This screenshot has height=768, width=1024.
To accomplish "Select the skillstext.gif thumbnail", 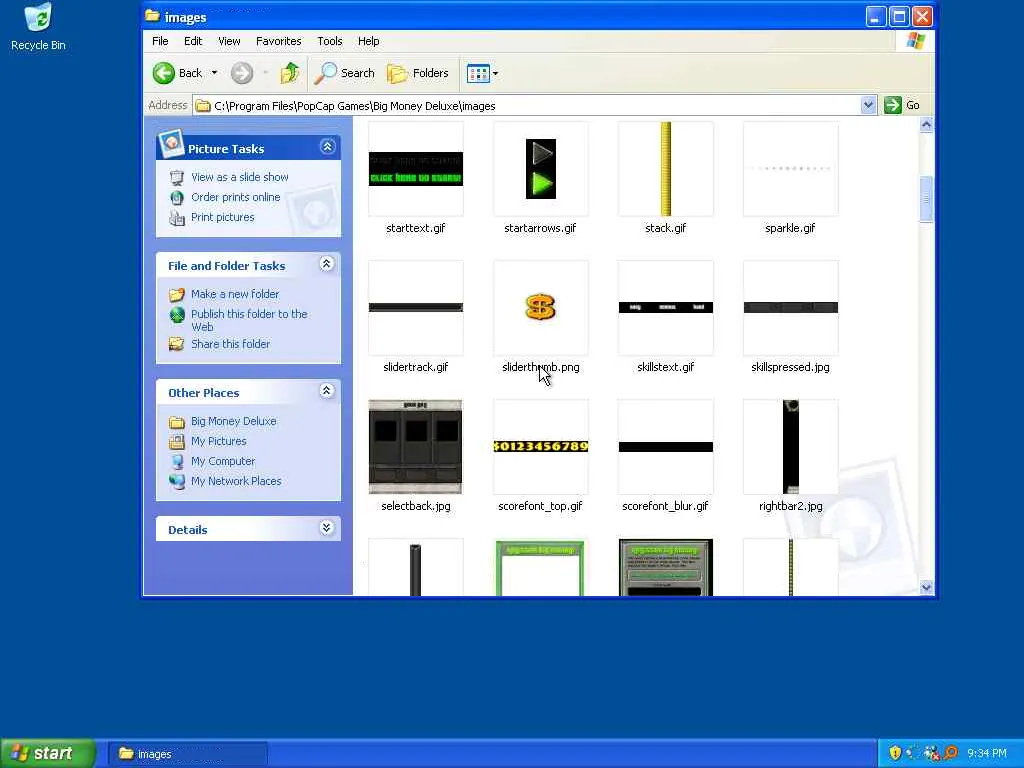I will (x=665, y=308).
